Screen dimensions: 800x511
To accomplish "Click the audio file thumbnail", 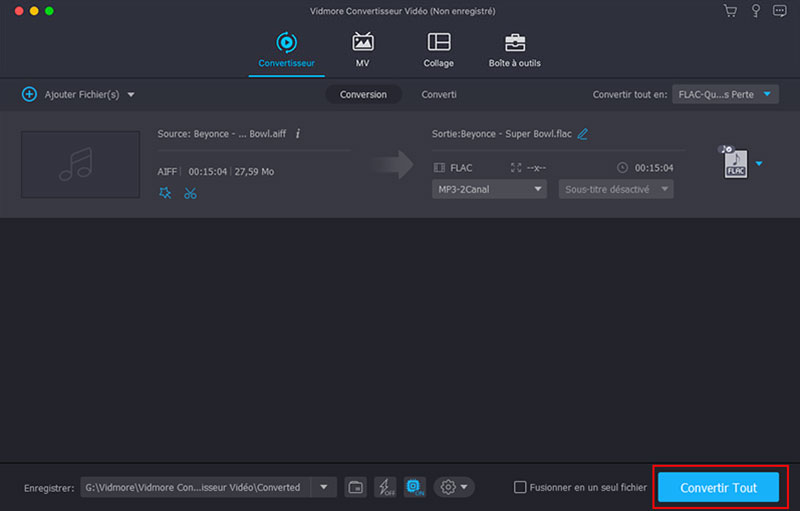I will [x=80, y=164].
